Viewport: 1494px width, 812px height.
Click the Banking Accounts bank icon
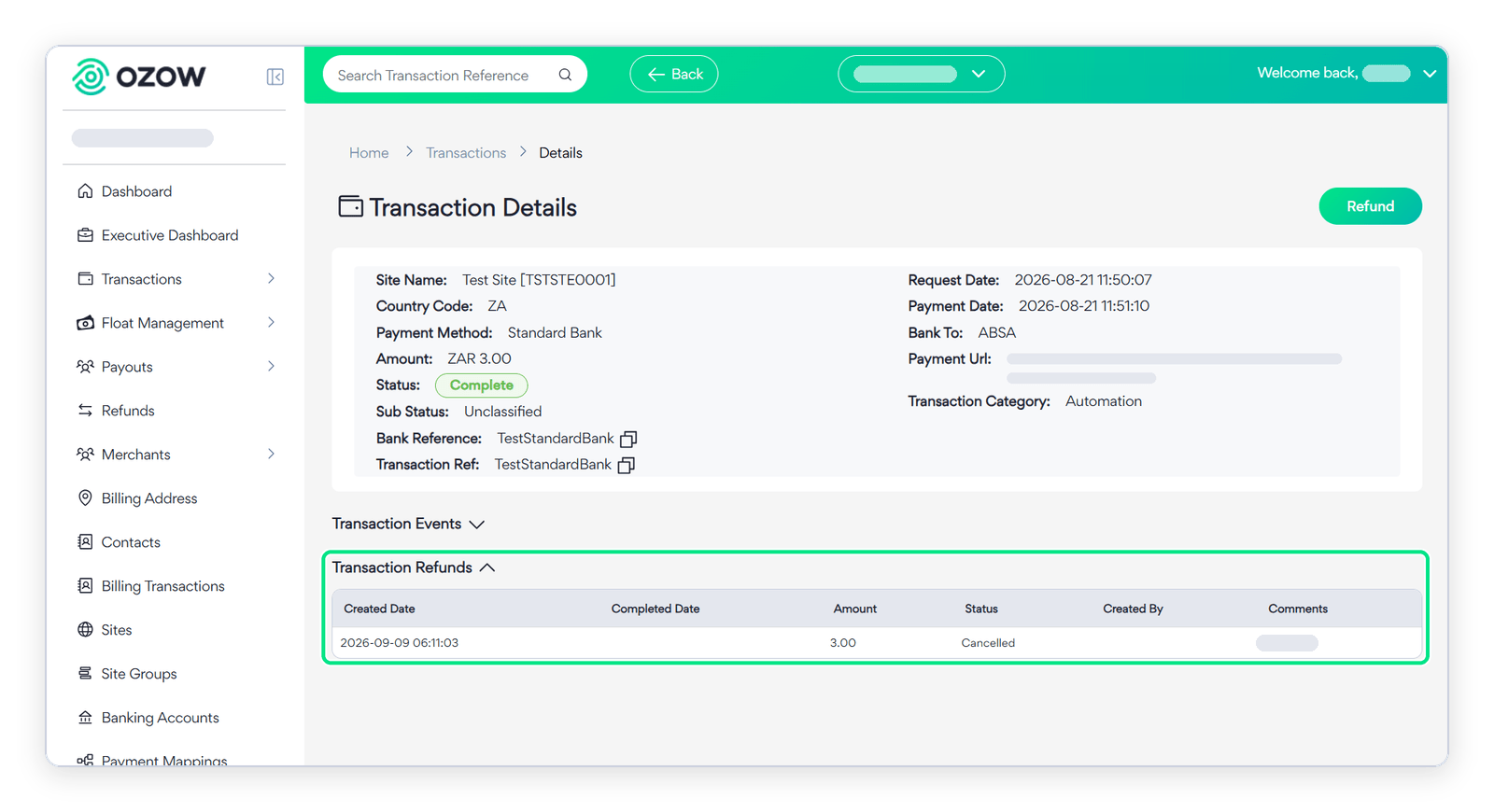click(85, 718)
